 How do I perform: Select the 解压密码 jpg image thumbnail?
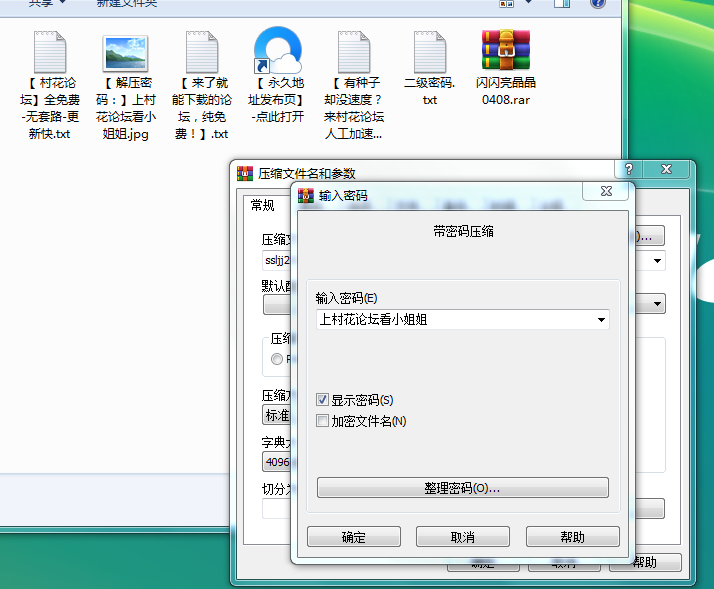(126, 51)
